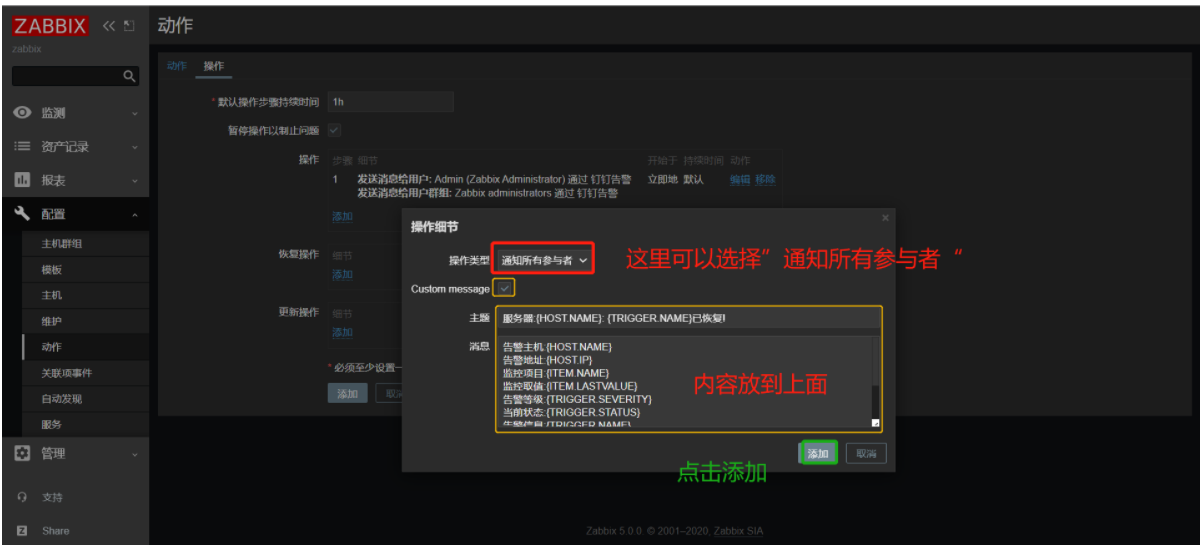
Task: Click 添加 link under 操作
Action: (x=342, y=216)
